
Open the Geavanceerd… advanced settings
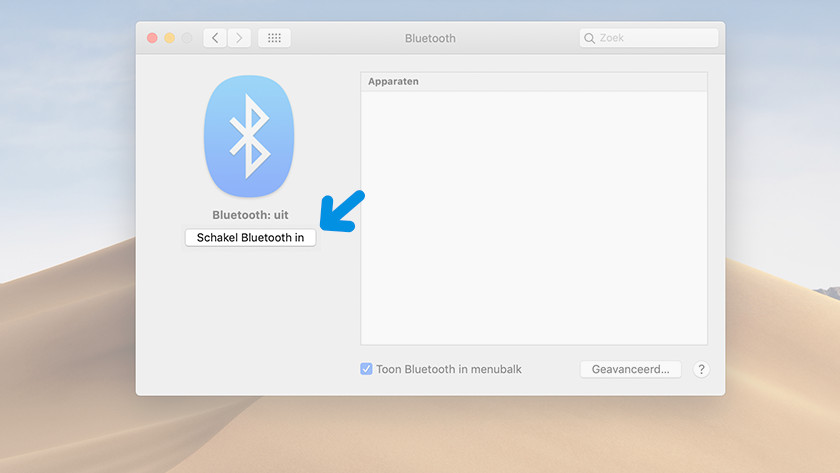pos(630,369)
